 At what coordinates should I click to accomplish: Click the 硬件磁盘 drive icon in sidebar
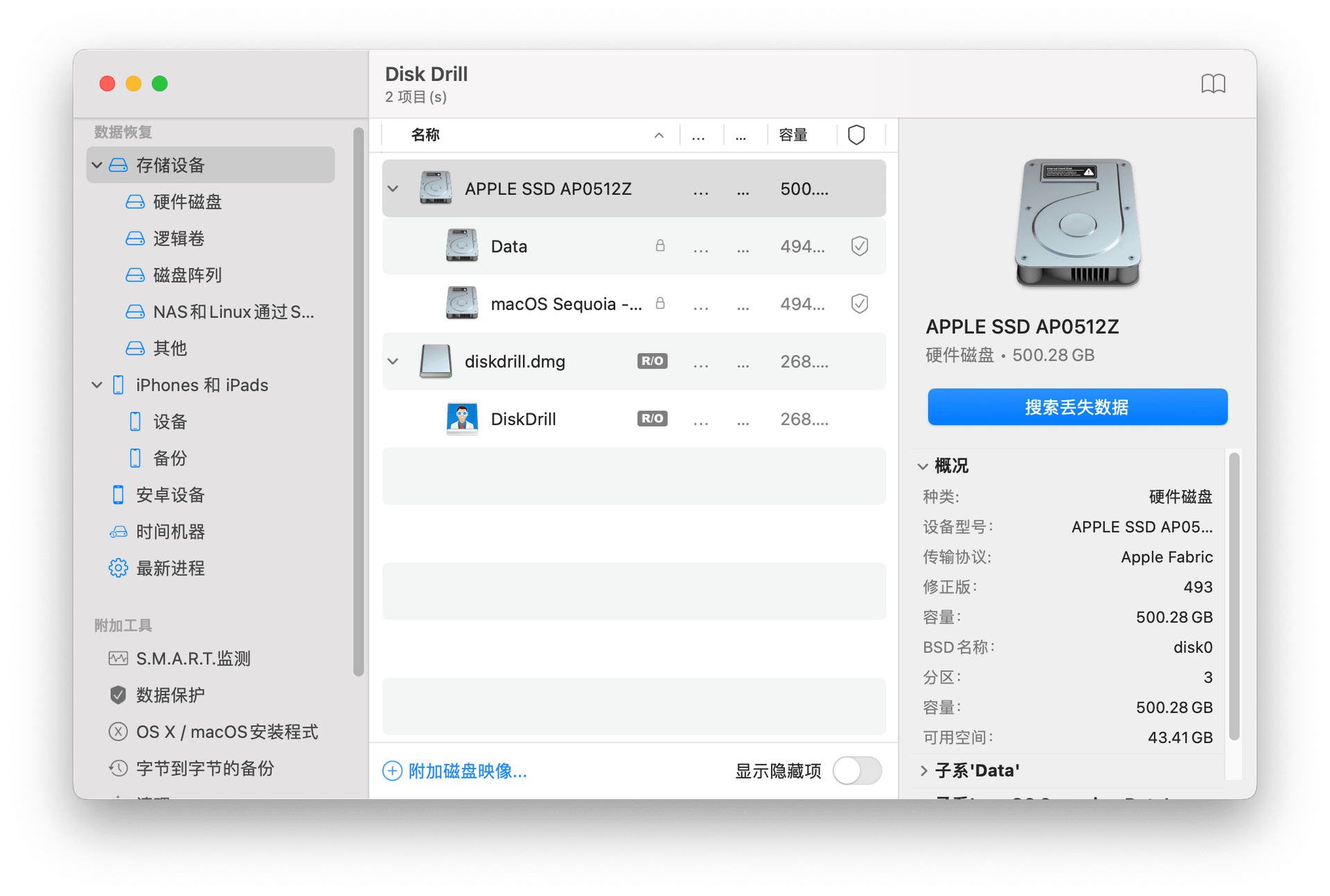135,202
